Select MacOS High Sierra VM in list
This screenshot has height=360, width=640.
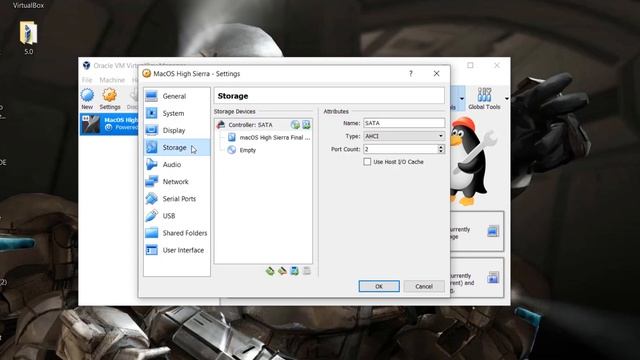click(x=109, y=124)
